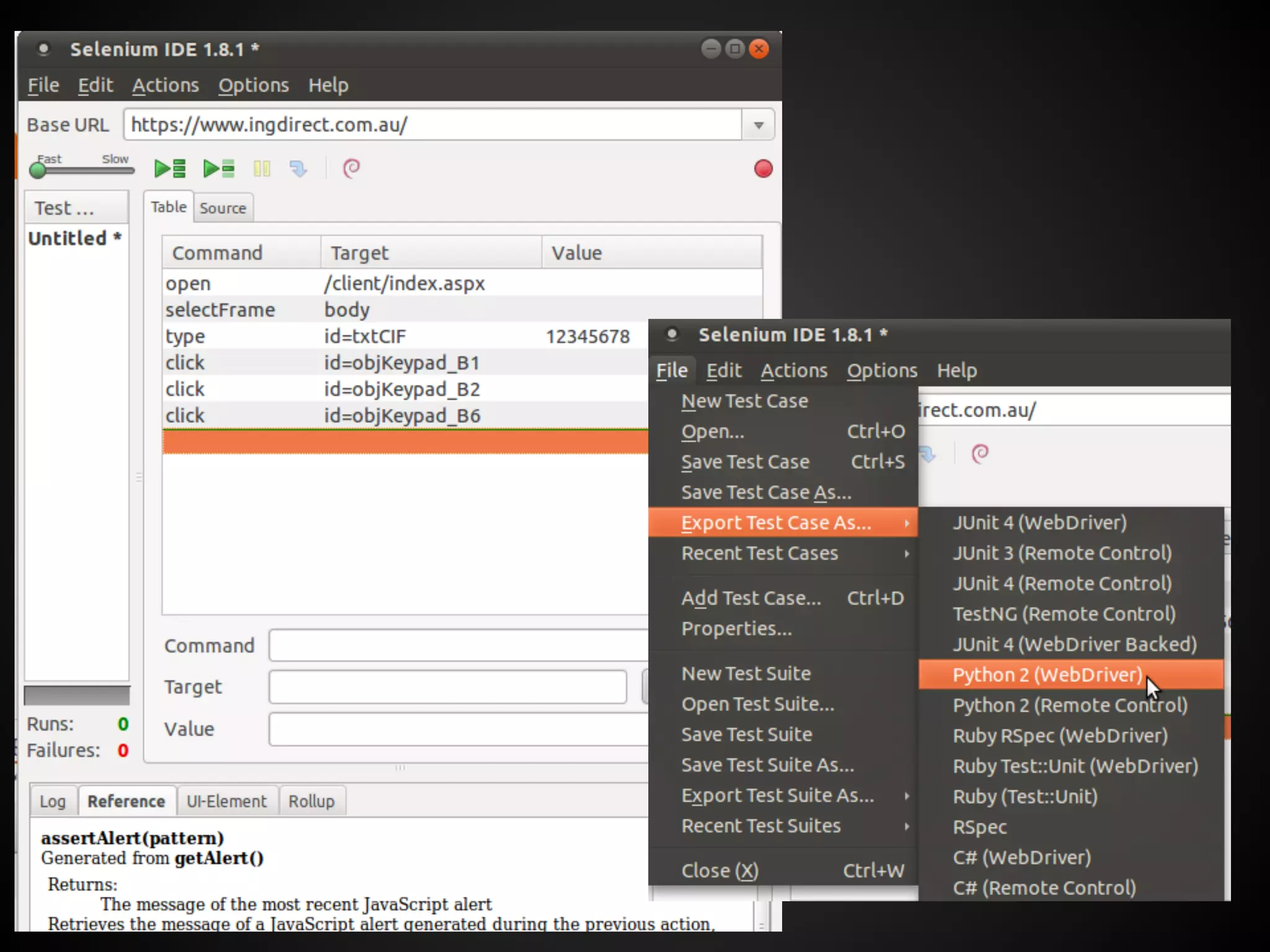Expand Recent Test Cases submenu
Image resolution: width=1270 pixels, height=952 pixels.
click(783, 553)
